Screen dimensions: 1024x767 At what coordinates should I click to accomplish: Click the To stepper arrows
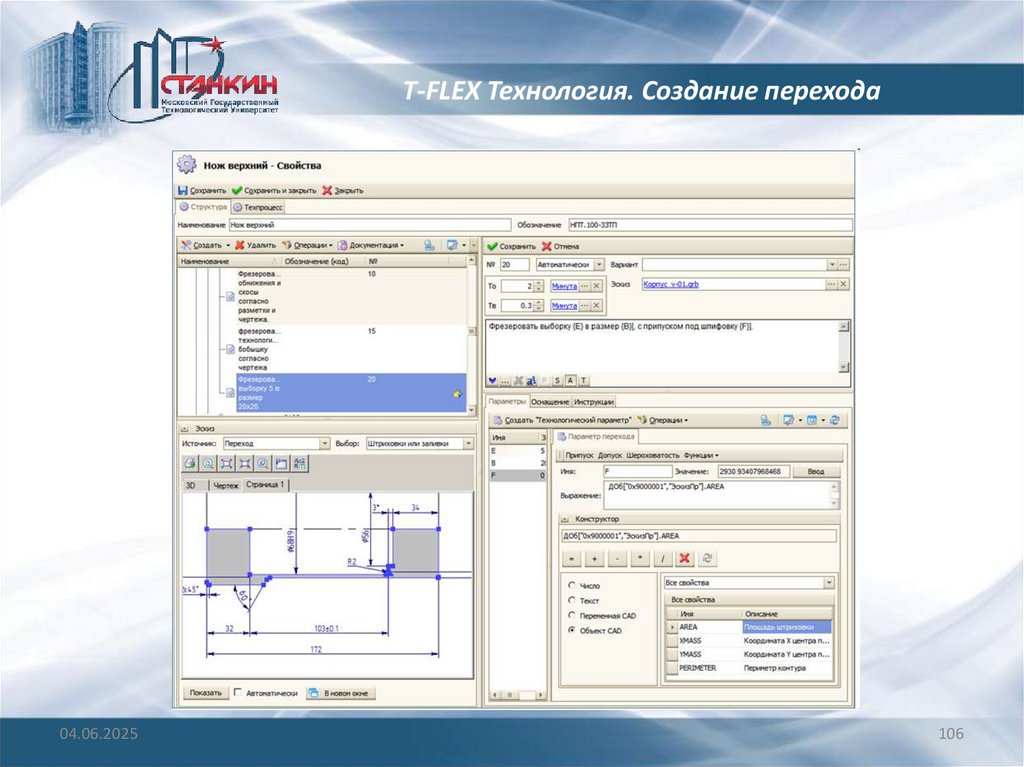[538, 286]
